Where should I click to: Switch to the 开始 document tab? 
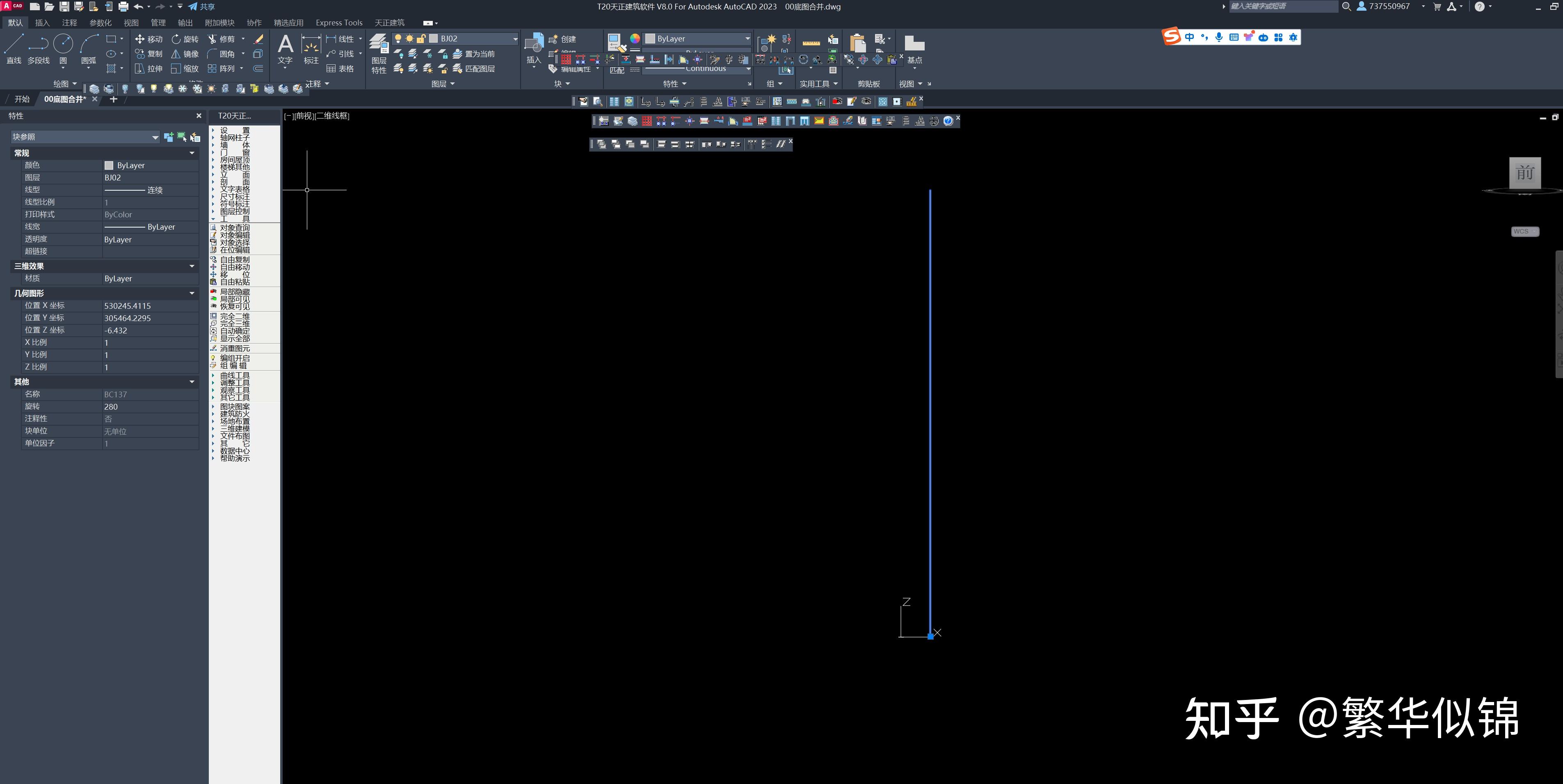pyautogui.click(x=22, y=99)
